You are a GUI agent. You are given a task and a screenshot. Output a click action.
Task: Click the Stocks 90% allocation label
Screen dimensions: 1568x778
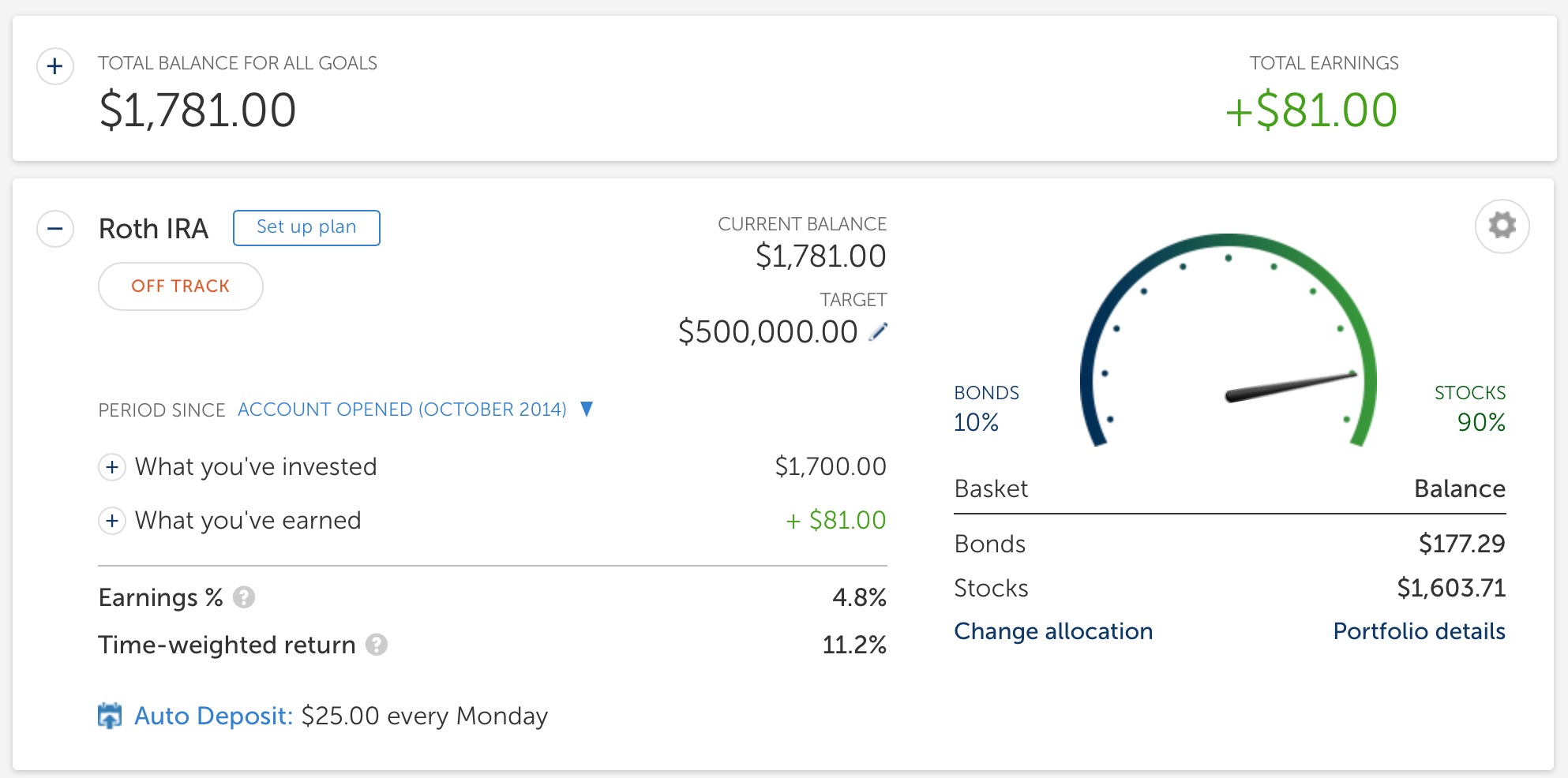1469,409
